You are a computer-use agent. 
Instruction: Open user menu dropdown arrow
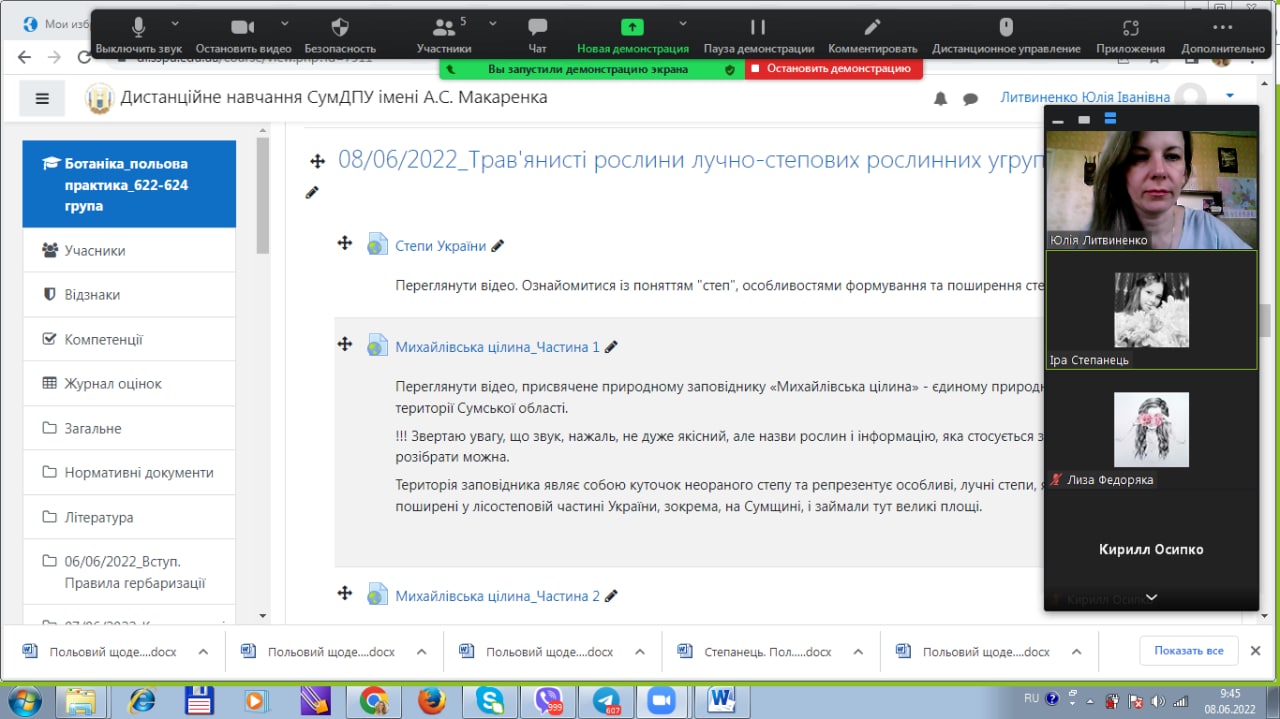(x=1229, y=96)
